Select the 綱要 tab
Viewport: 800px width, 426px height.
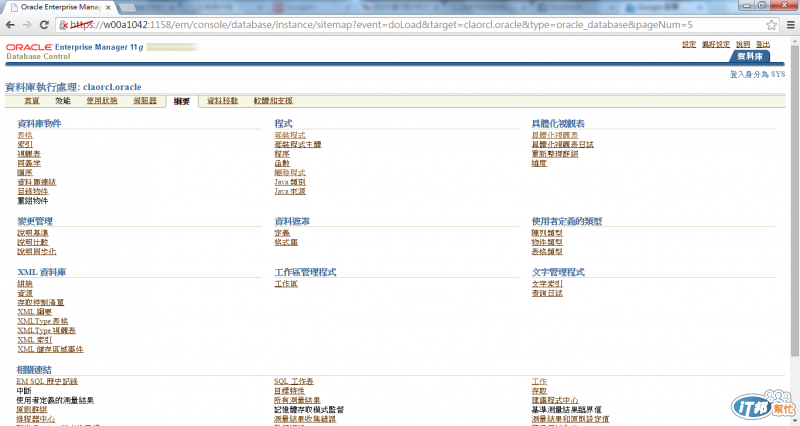point(182,101)
